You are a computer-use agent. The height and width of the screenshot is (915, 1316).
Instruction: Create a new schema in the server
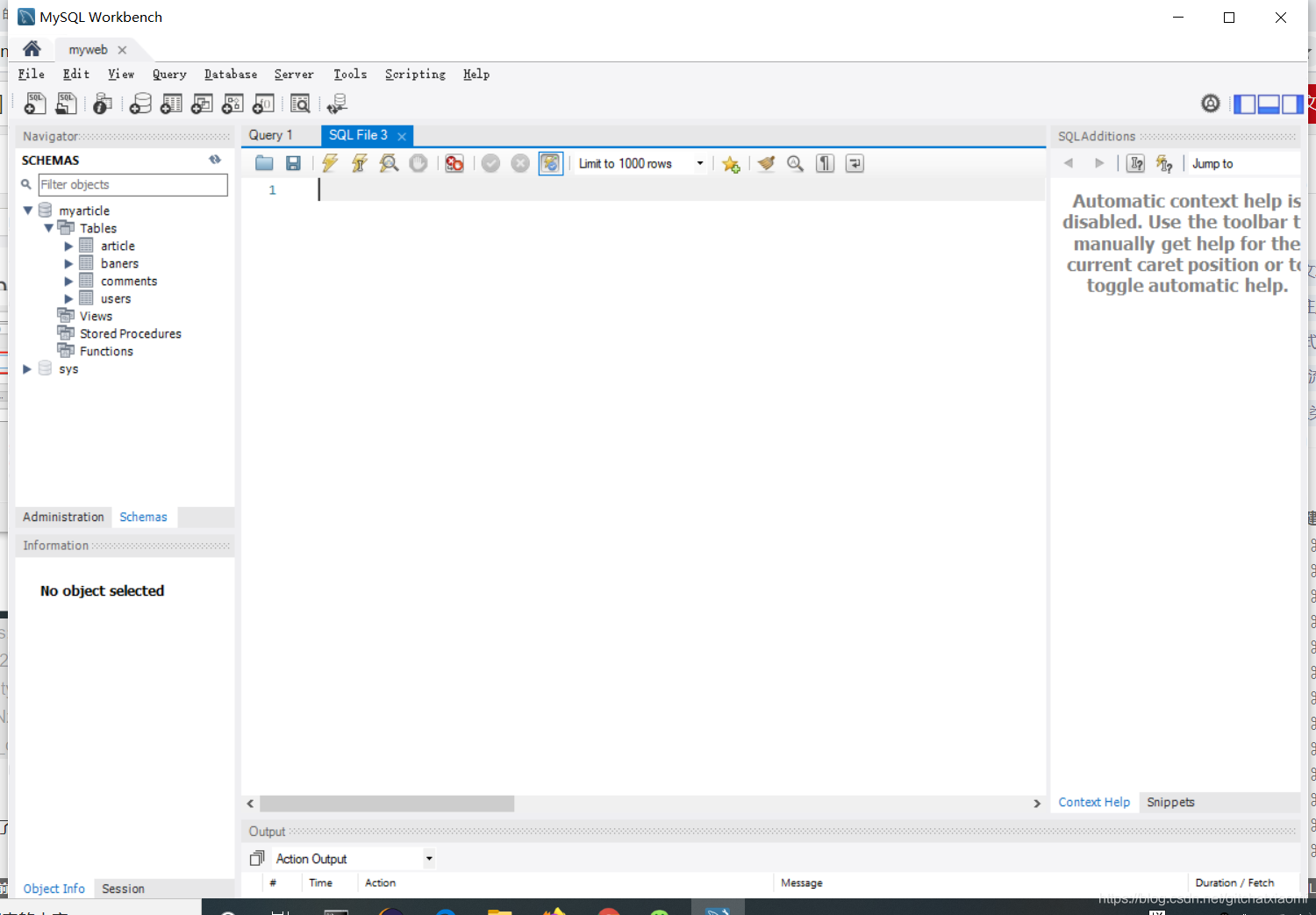pyautogui.click(x=140, y=104)
